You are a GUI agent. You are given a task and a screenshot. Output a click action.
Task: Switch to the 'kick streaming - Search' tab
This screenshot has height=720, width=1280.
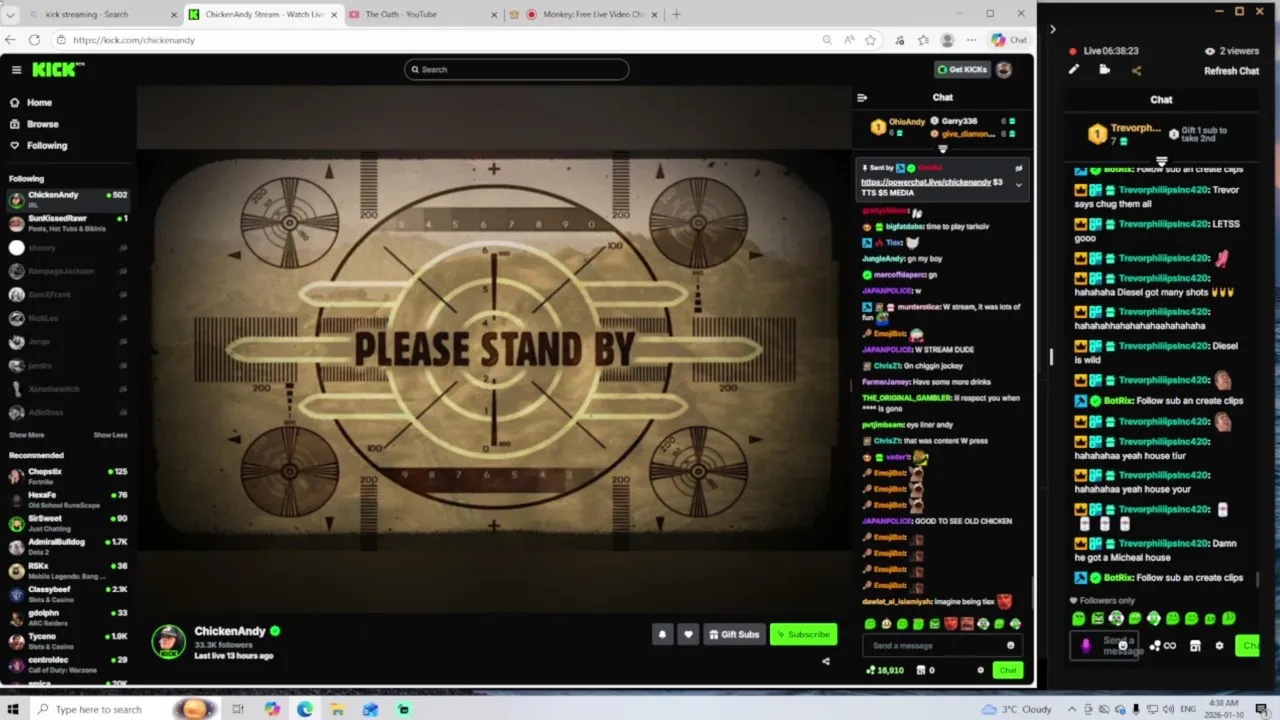tap(103, 14)
